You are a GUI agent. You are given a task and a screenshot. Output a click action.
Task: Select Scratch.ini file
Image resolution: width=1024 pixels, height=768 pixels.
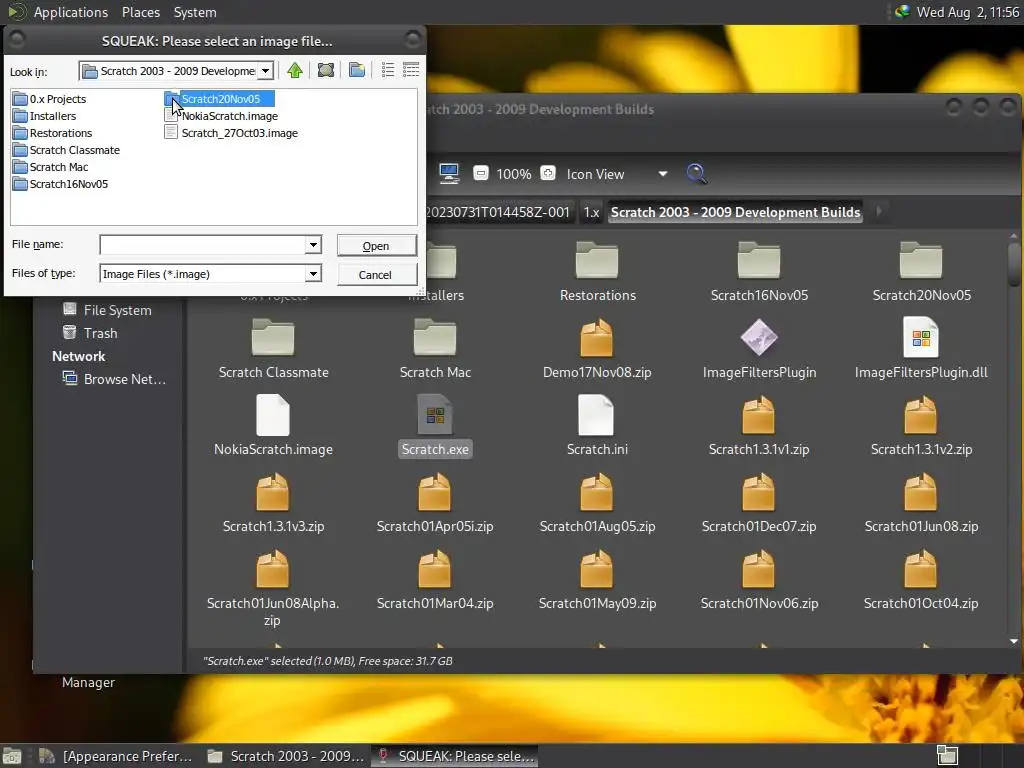click(x=597, y=425)
